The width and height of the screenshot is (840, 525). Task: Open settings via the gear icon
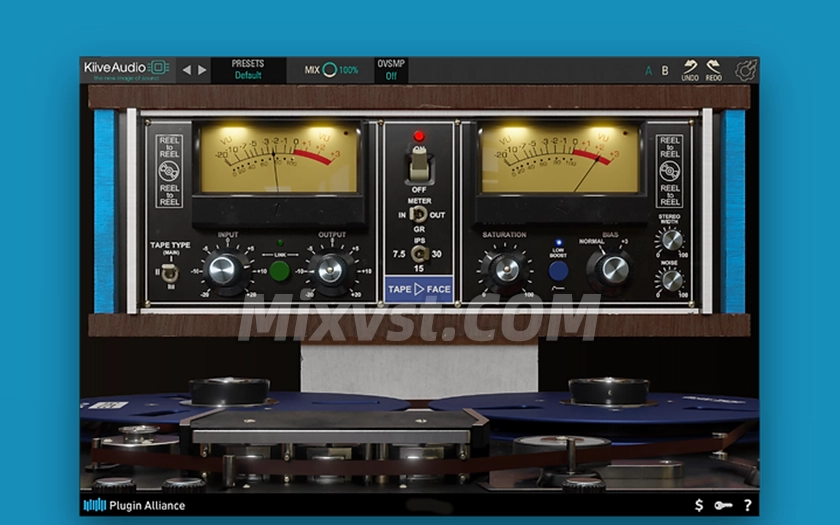(746, 70)
